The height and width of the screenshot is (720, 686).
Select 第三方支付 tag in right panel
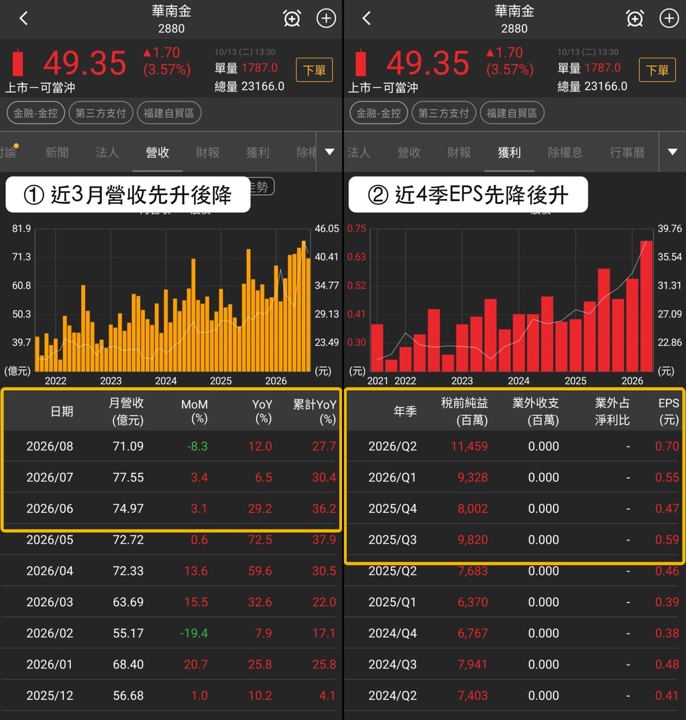444,113
